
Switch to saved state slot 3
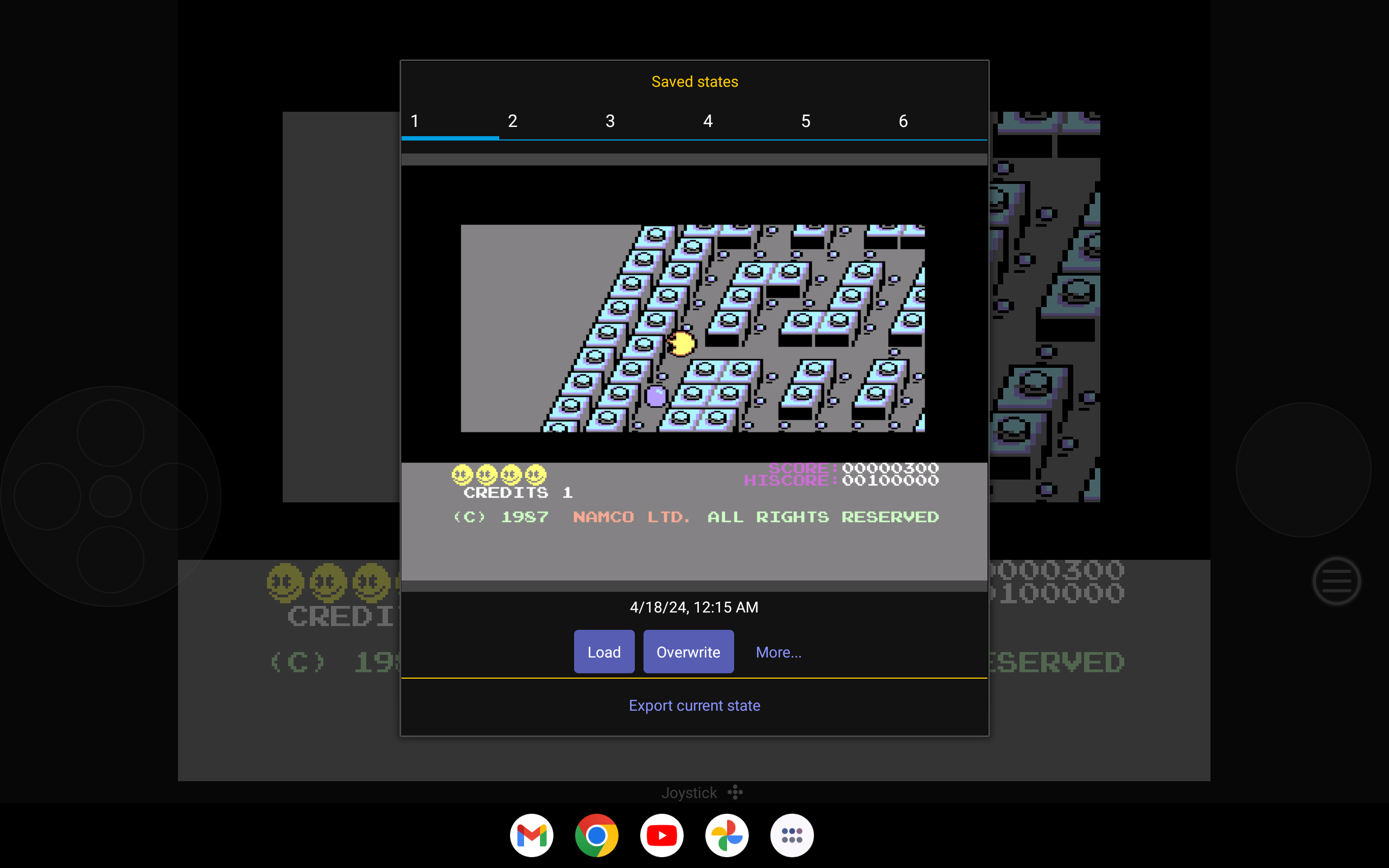point(610,121)
